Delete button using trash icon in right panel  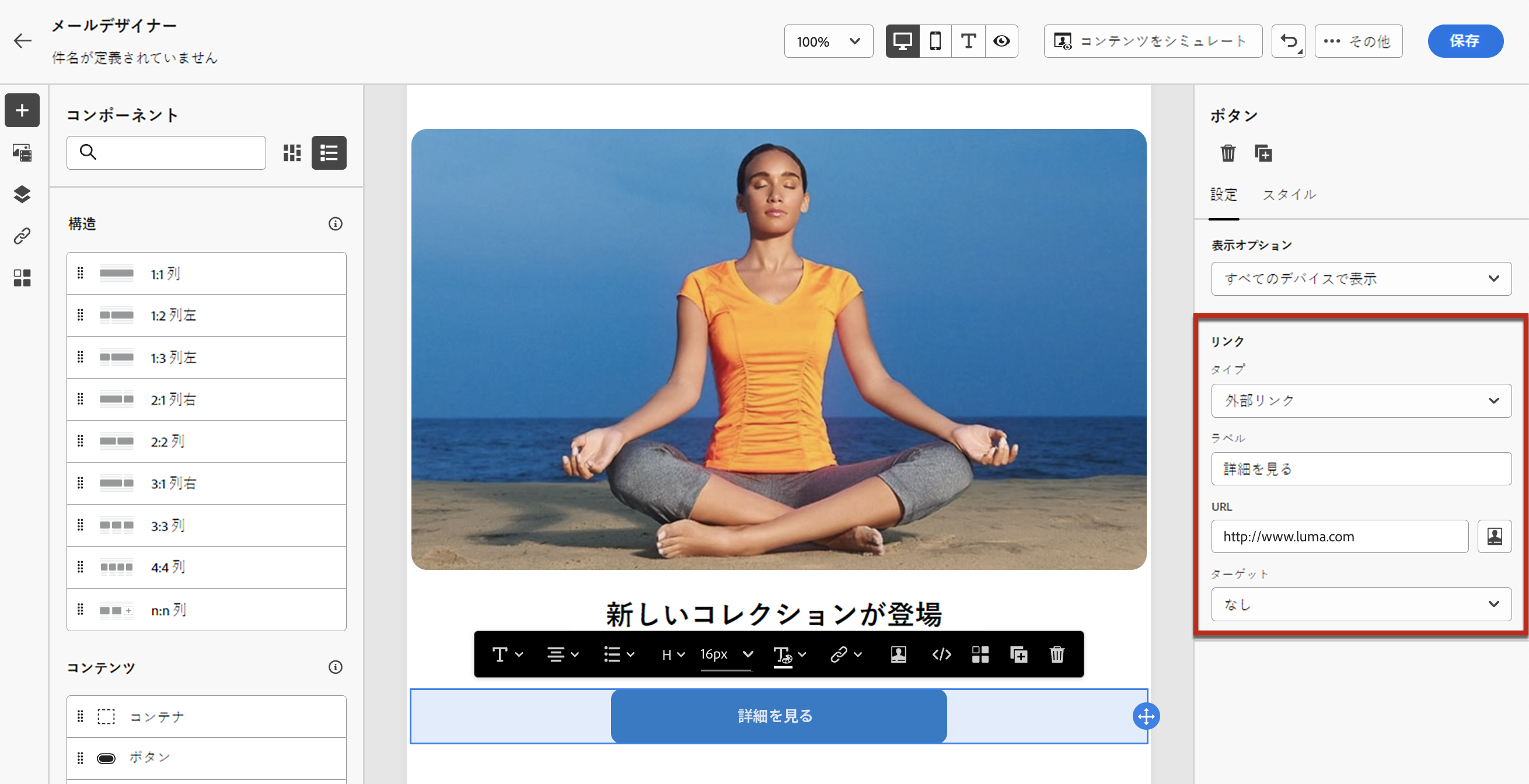[1227, 153]
